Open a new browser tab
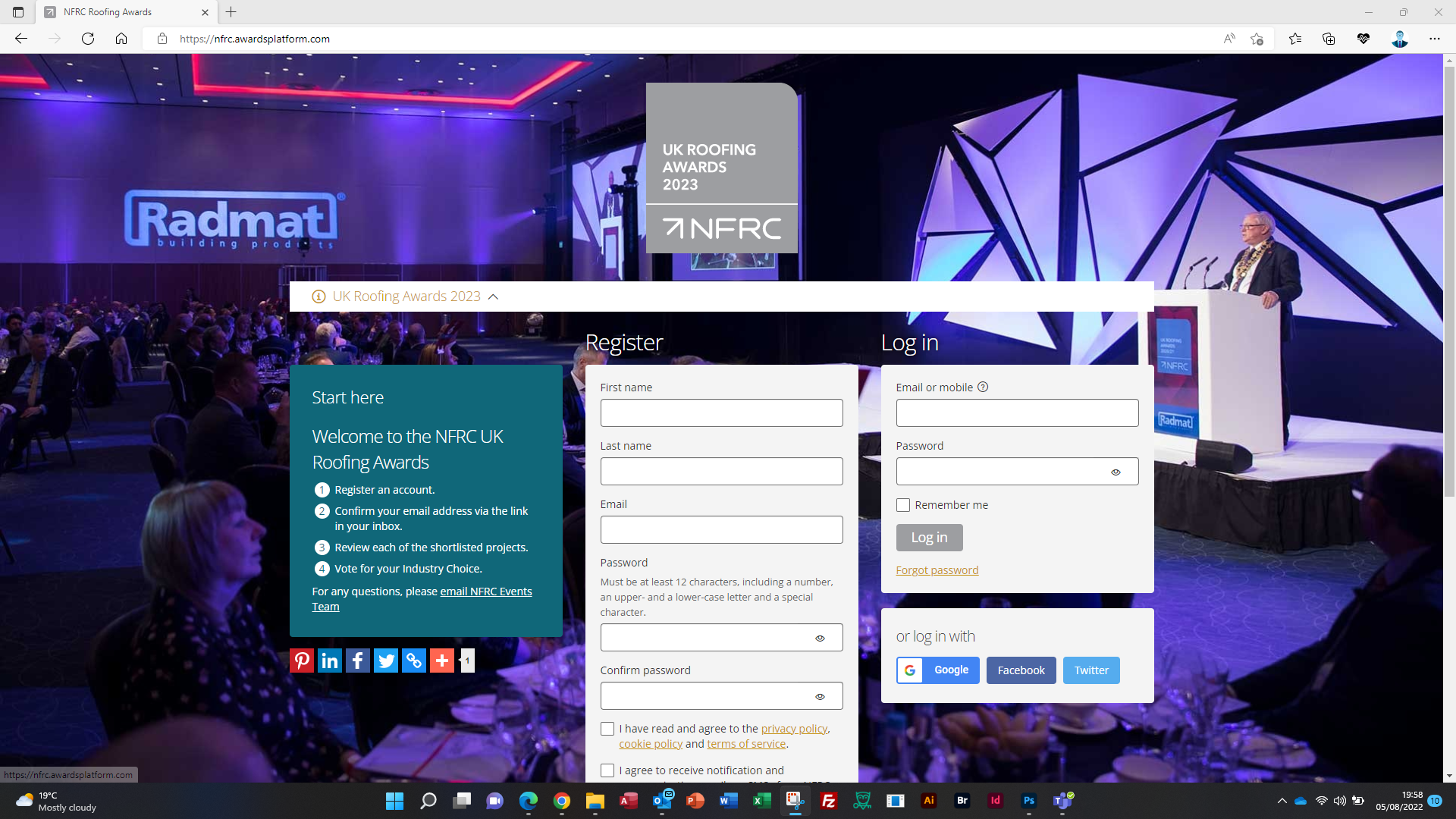This screenshot has height=819, width=1456. (231, 12)
